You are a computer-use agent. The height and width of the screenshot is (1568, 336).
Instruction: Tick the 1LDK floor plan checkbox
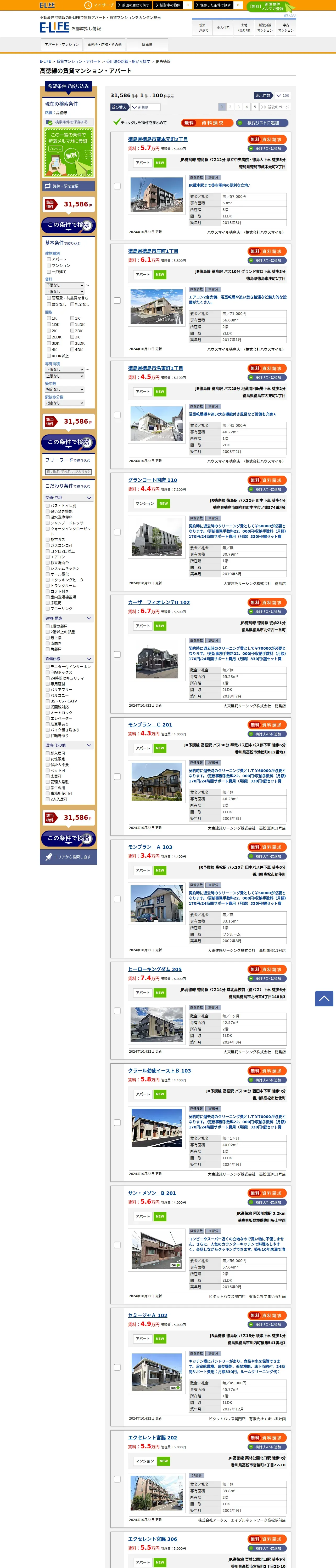72,324
